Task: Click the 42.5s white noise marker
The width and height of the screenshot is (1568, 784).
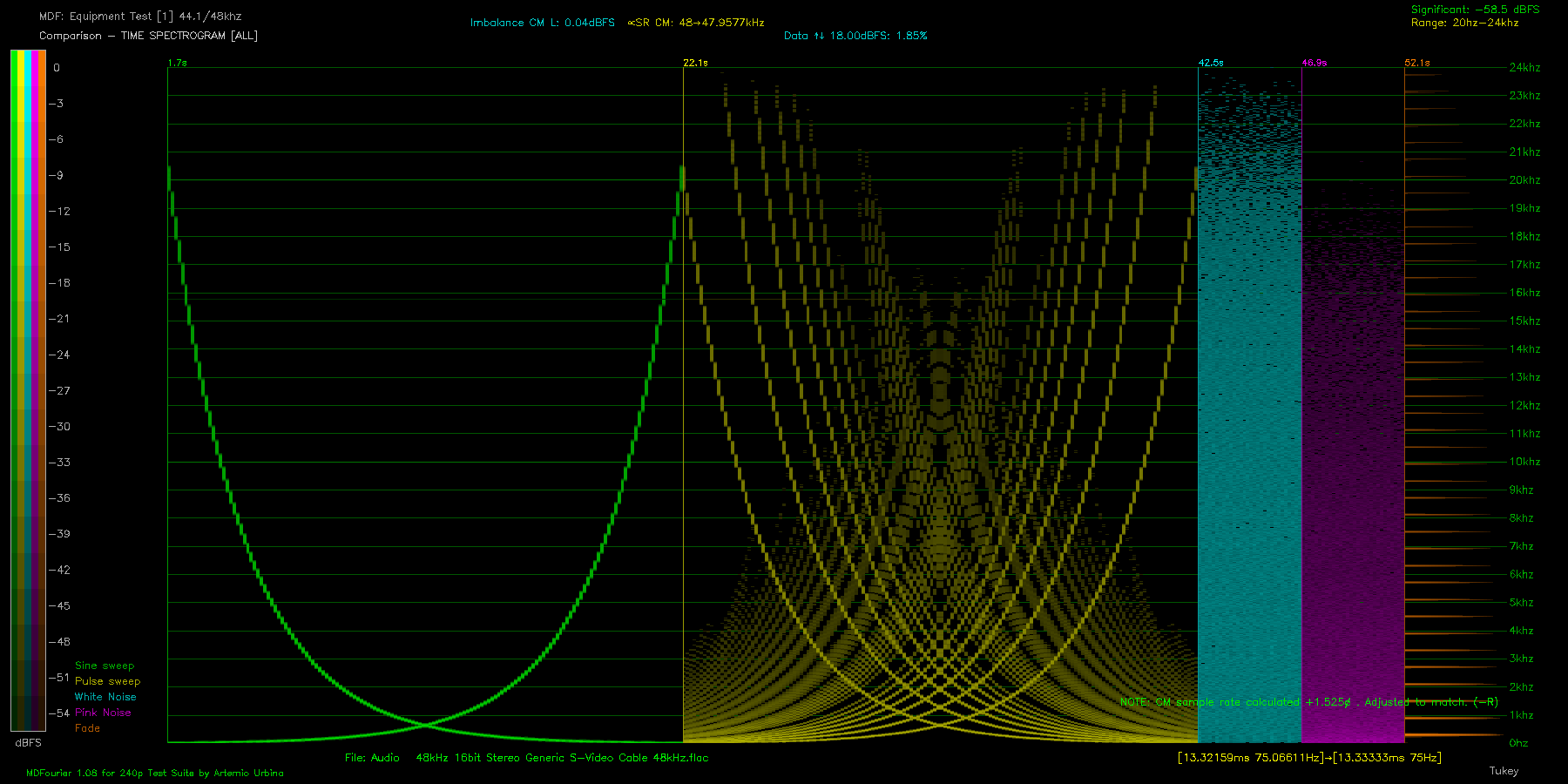Action: 1210,63
